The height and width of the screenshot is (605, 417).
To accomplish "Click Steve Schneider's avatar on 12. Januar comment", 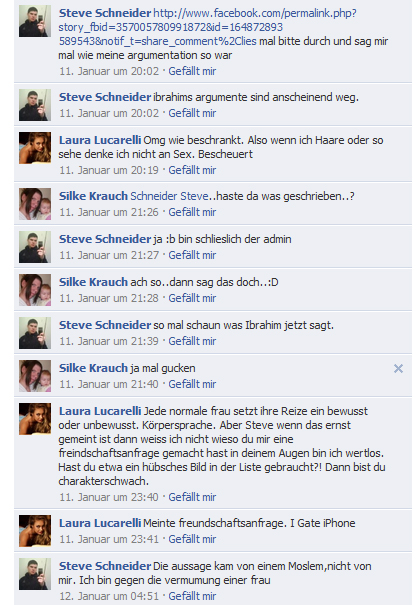I will pos(35,574).
